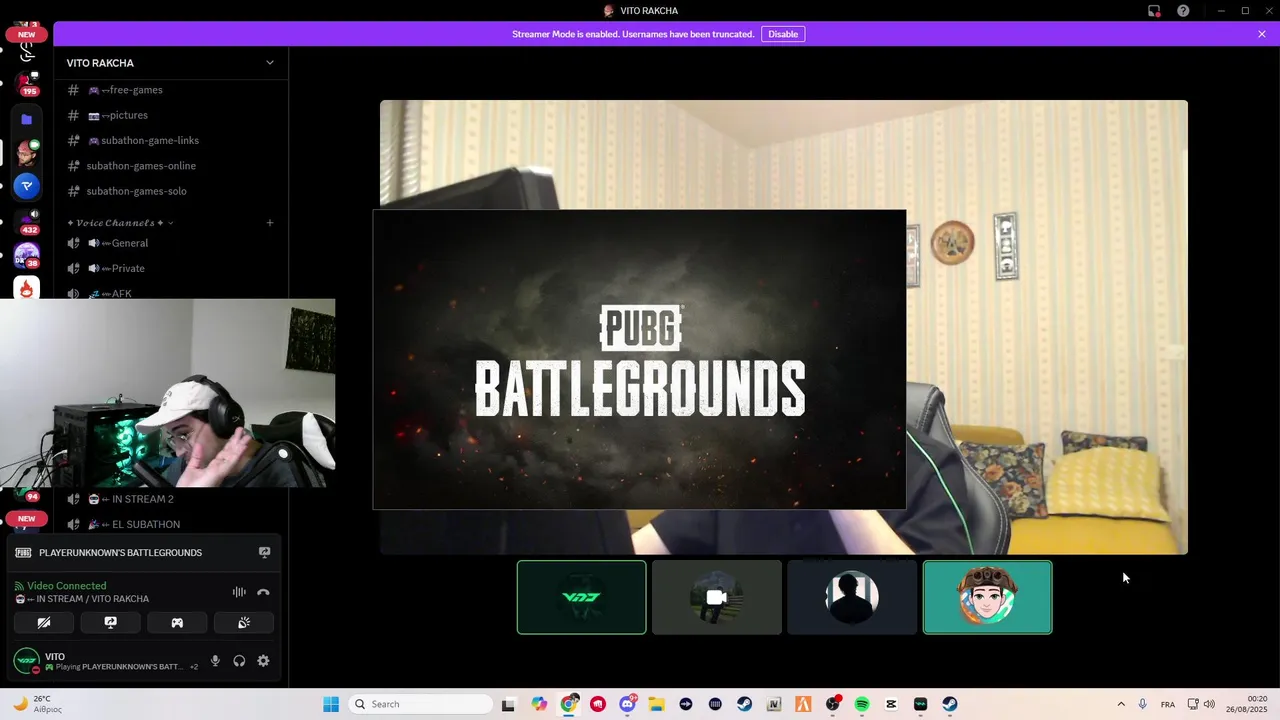Start an activity with gamepad button

point(177,622)
